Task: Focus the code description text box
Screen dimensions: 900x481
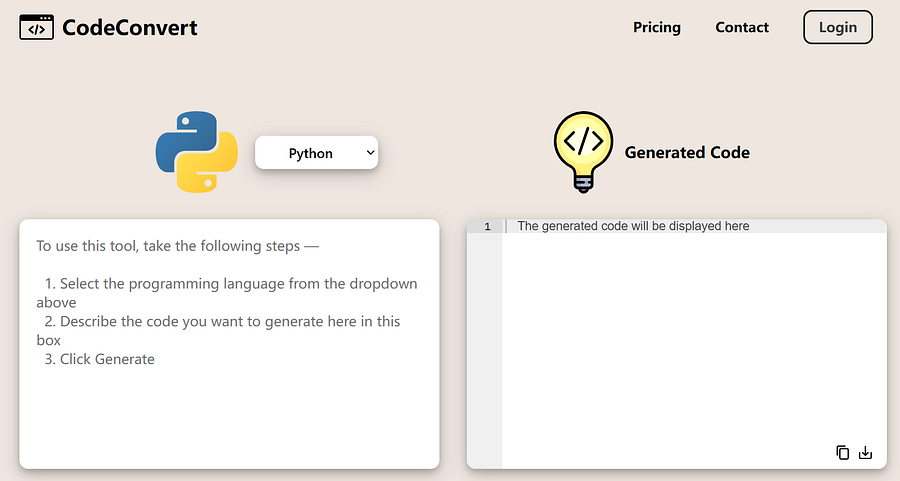Action: click(230, 344)
